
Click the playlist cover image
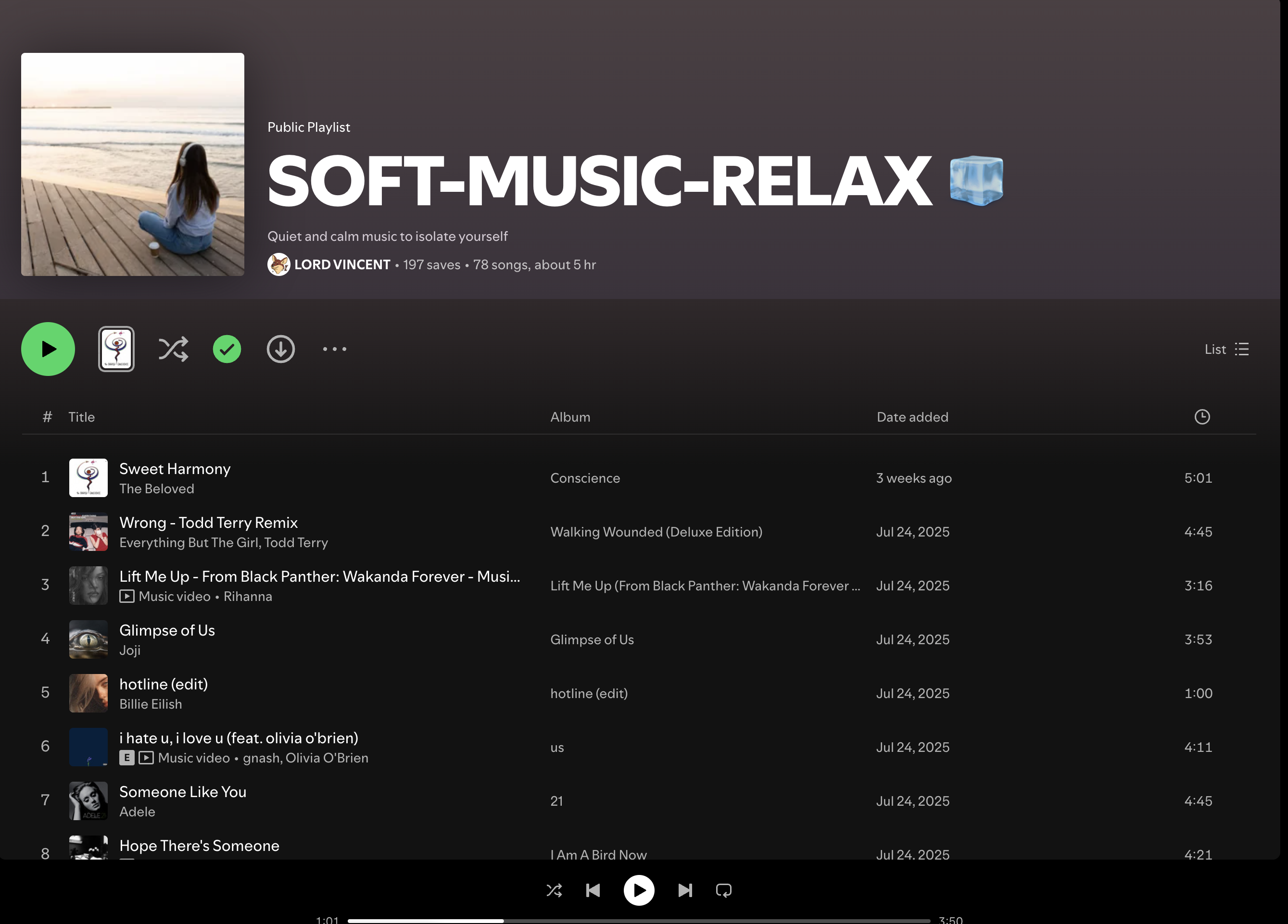[132, 164]
